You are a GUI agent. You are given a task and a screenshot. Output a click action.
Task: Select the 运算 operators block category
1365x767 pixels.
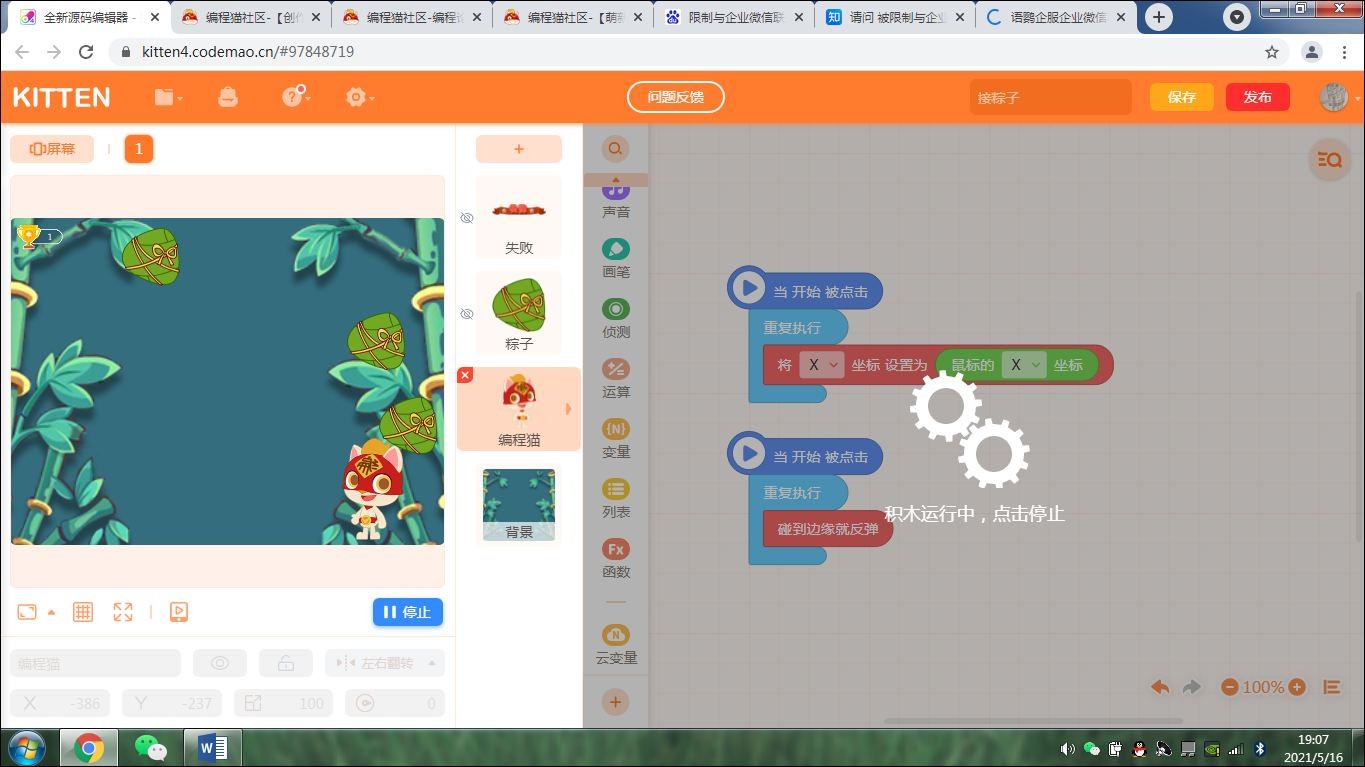616,378
